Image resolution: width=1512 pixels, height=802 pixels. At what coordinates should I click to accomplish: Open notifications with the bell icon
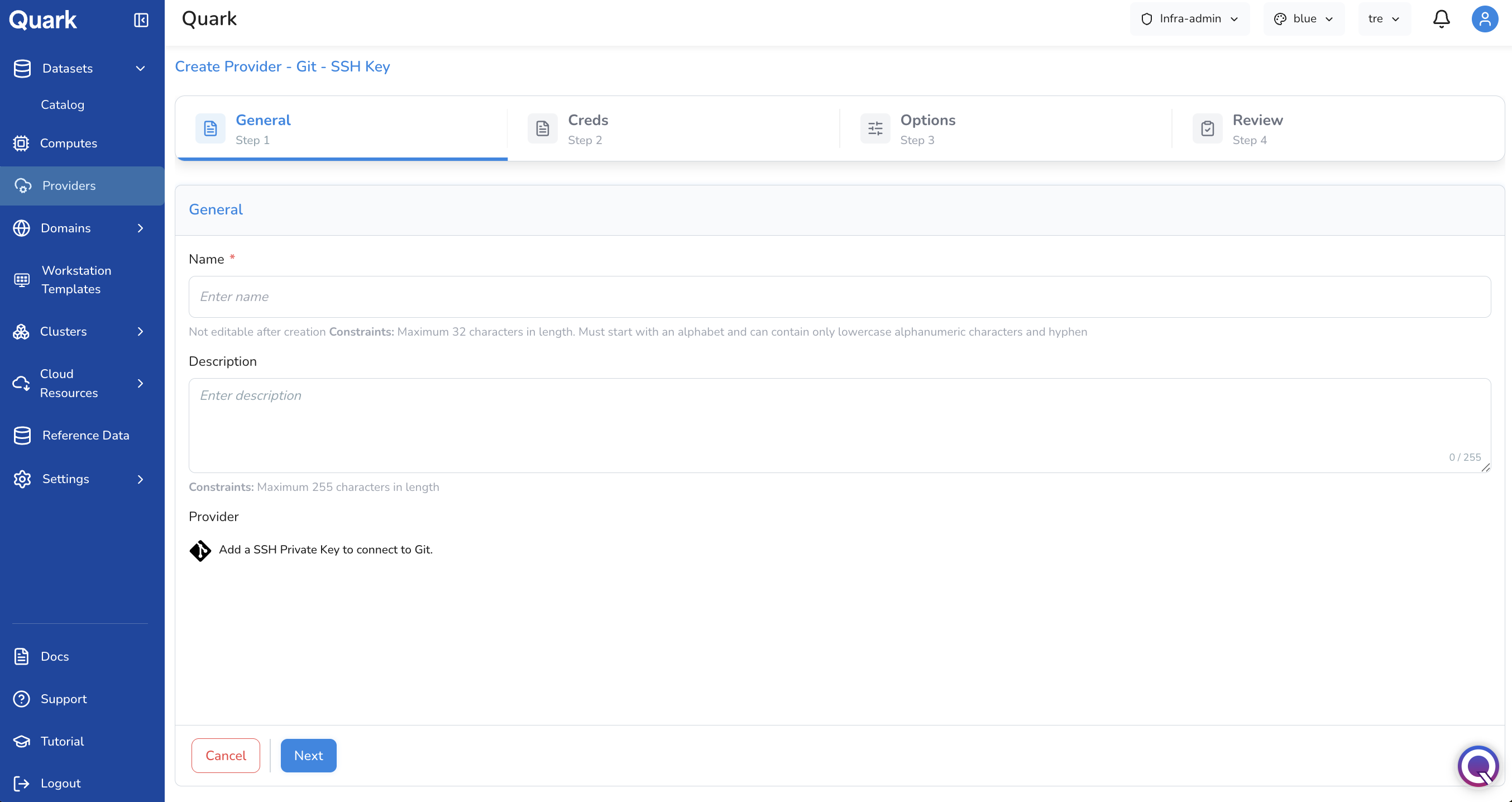(1441, 19)
